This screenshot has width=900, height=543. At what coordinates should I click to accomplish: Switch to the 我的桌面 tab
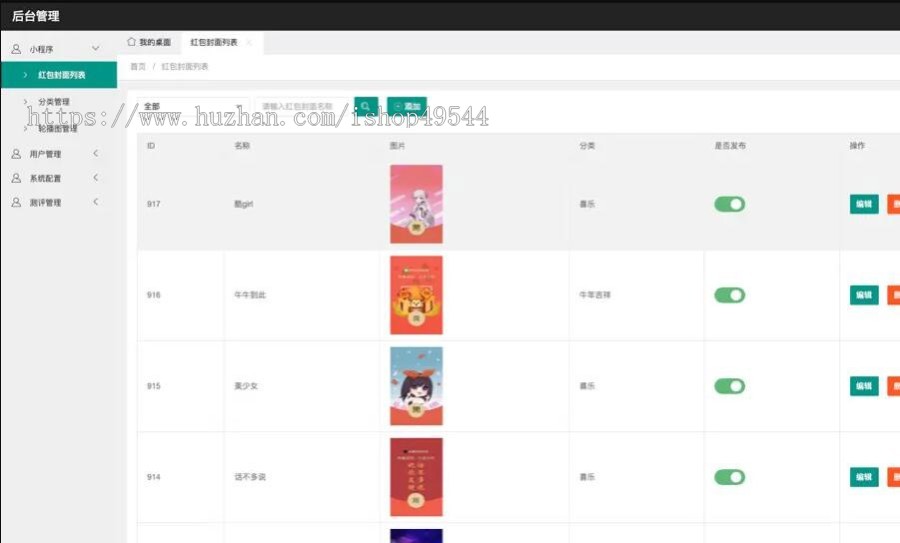149,42
